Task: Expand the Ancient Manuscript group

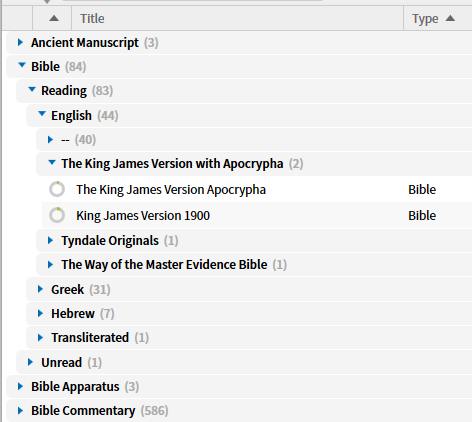Action: (20, 42)
